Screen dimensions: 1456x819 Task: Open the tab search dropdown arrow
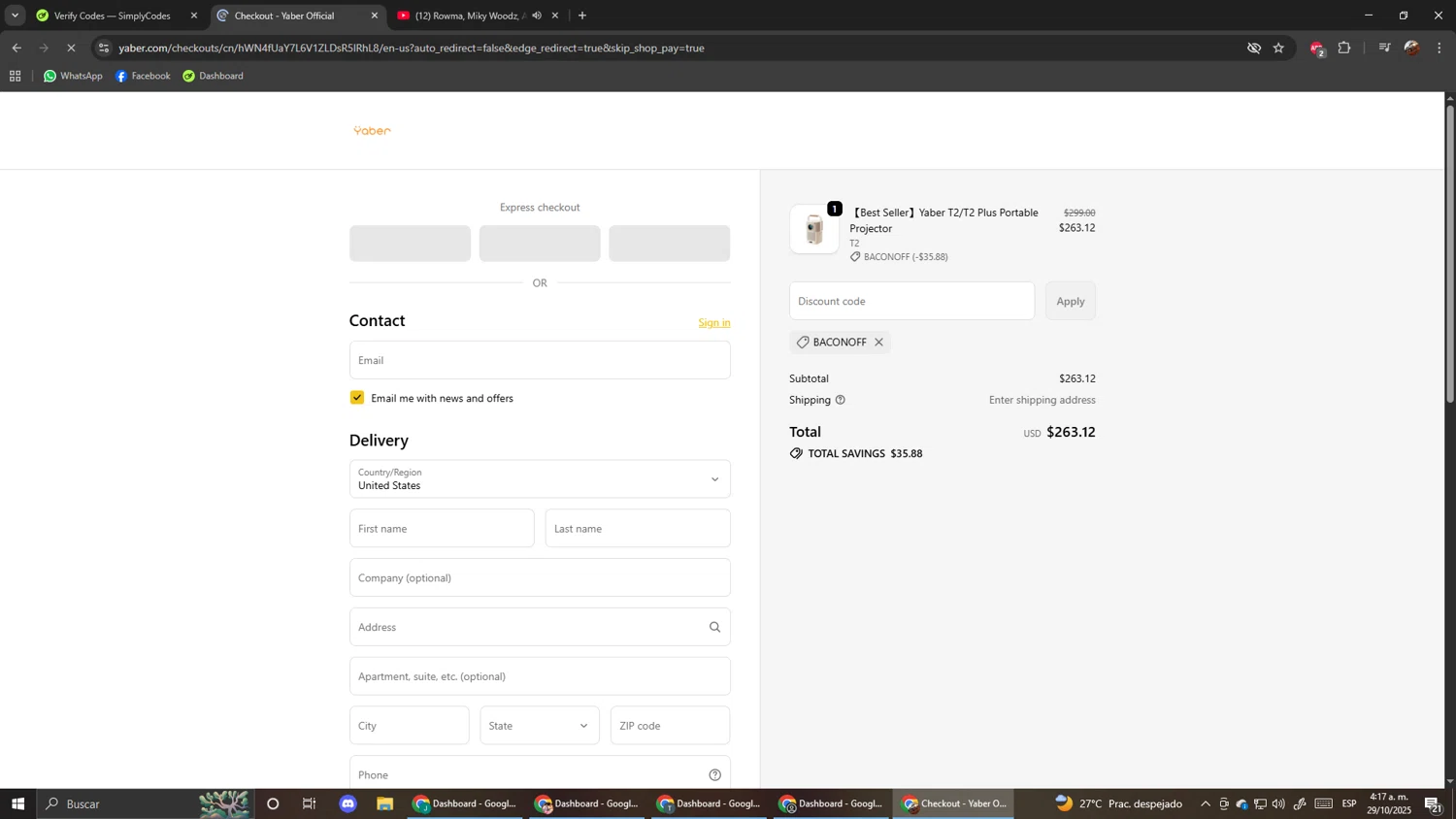tap(15, 16)
